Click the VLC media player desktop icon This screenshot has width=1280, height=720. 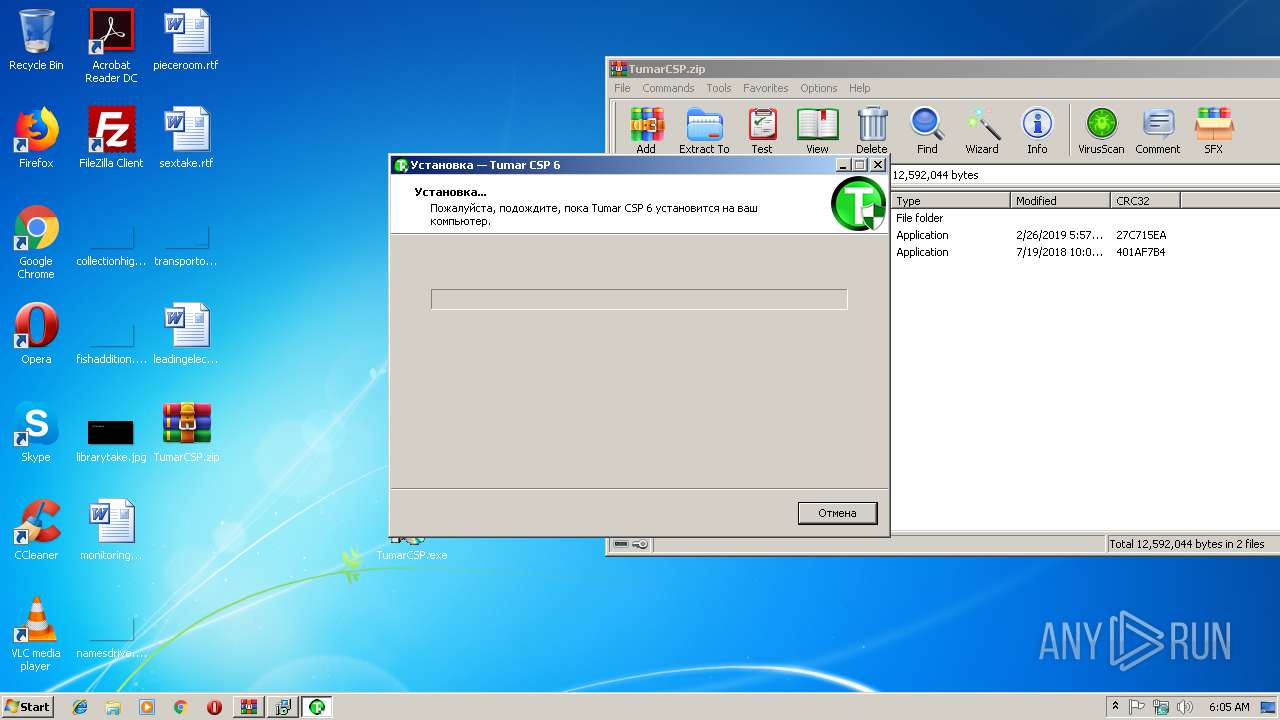pyautogui.click(x=36, y=634)
